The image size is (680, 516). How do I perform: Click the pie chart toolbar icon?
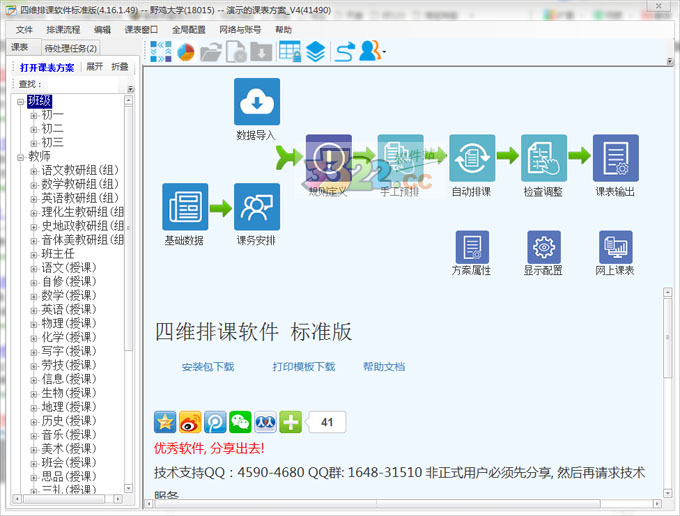(186, 52)
